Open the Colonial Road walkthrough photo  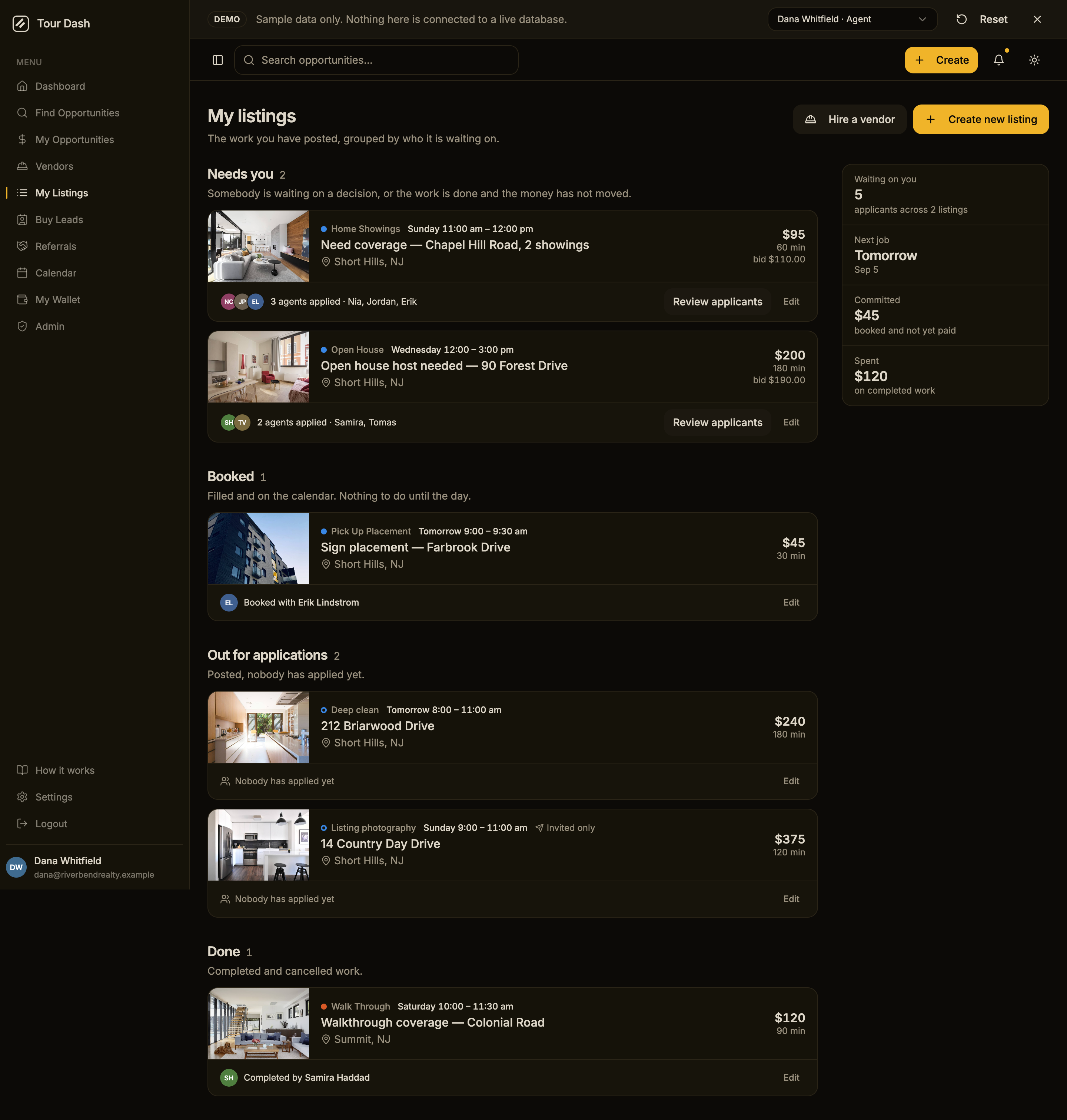[x=259, y=1024]
